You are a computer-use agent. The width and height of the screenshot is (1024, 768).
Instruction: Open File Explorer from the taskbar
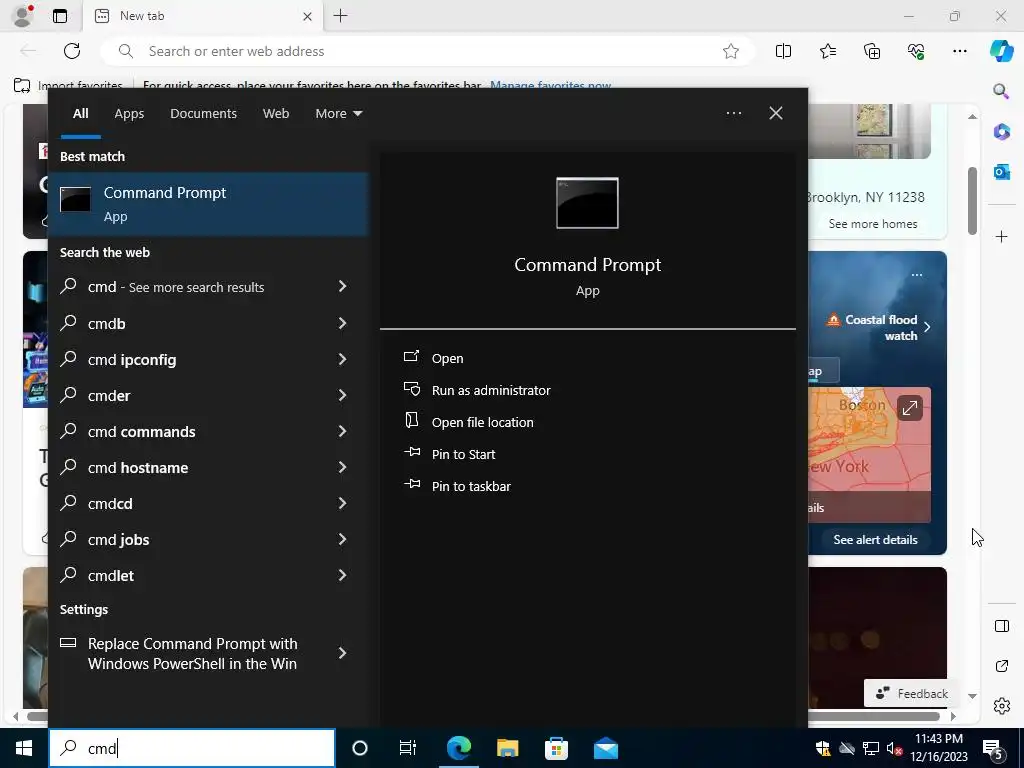tap(507, 748)
